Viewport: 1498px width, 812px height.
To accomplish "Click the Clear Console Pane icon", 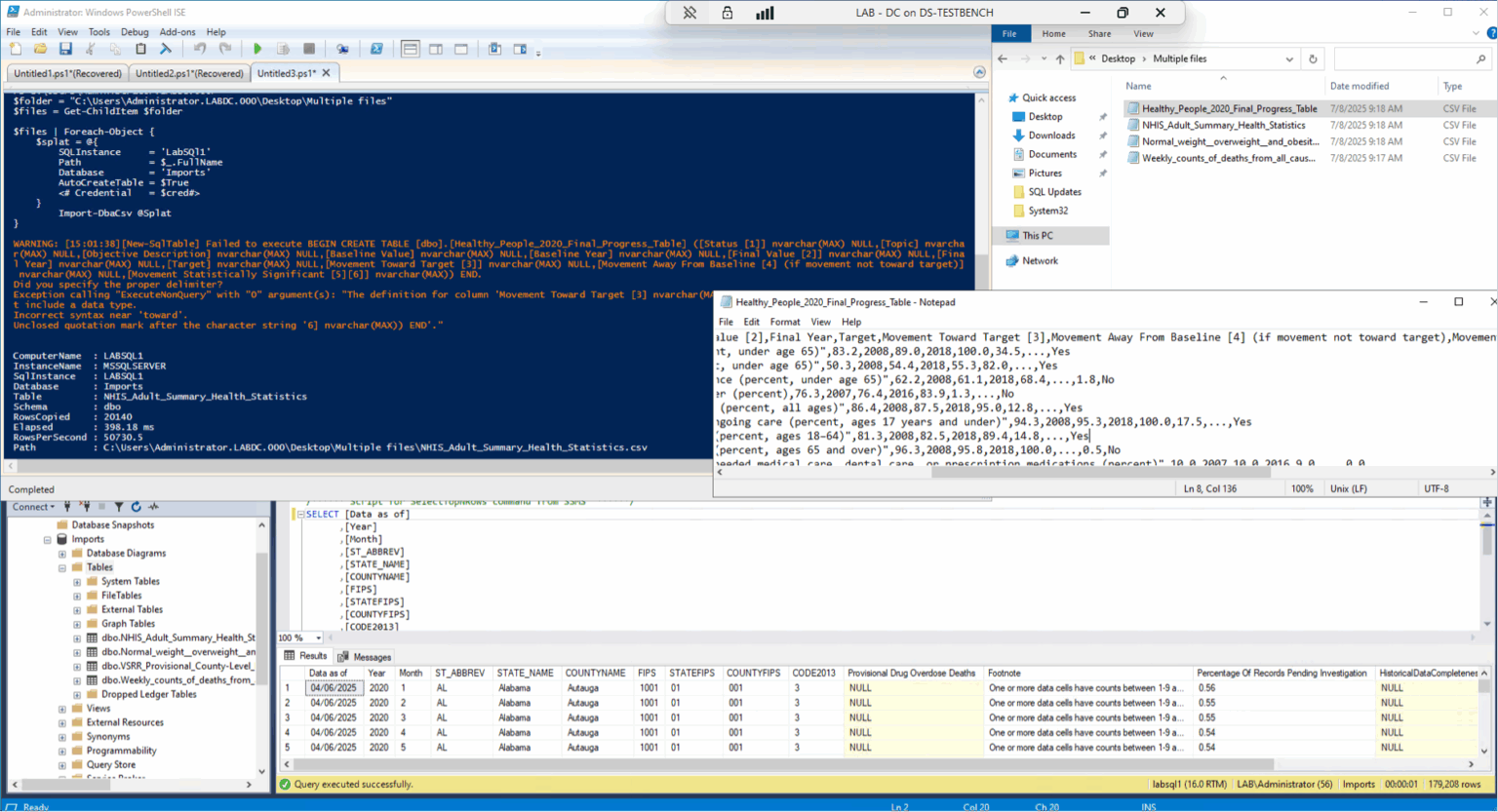I will 165,49.
